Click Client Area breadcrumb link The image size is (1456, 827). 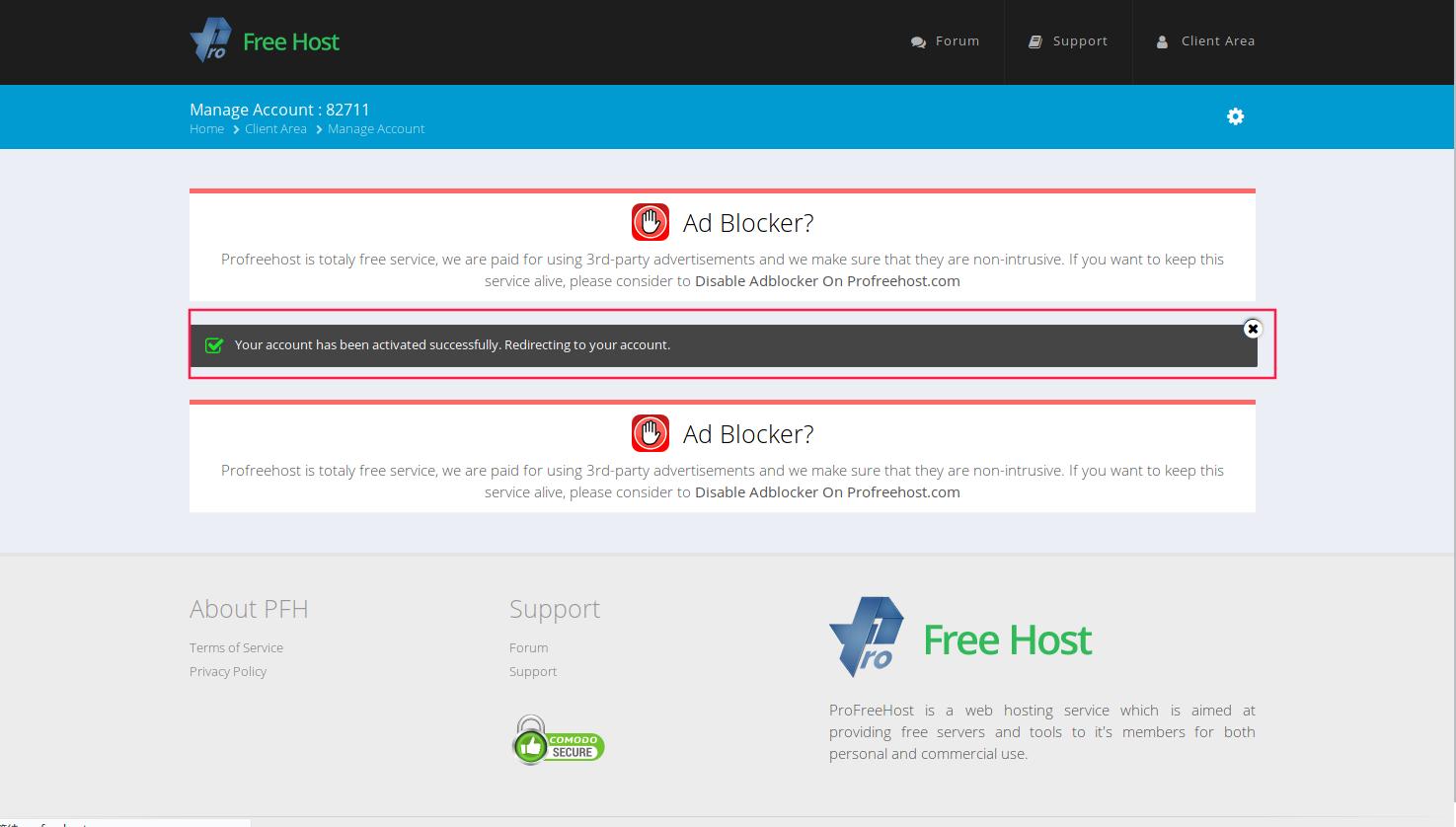click(x=275, y=129)
